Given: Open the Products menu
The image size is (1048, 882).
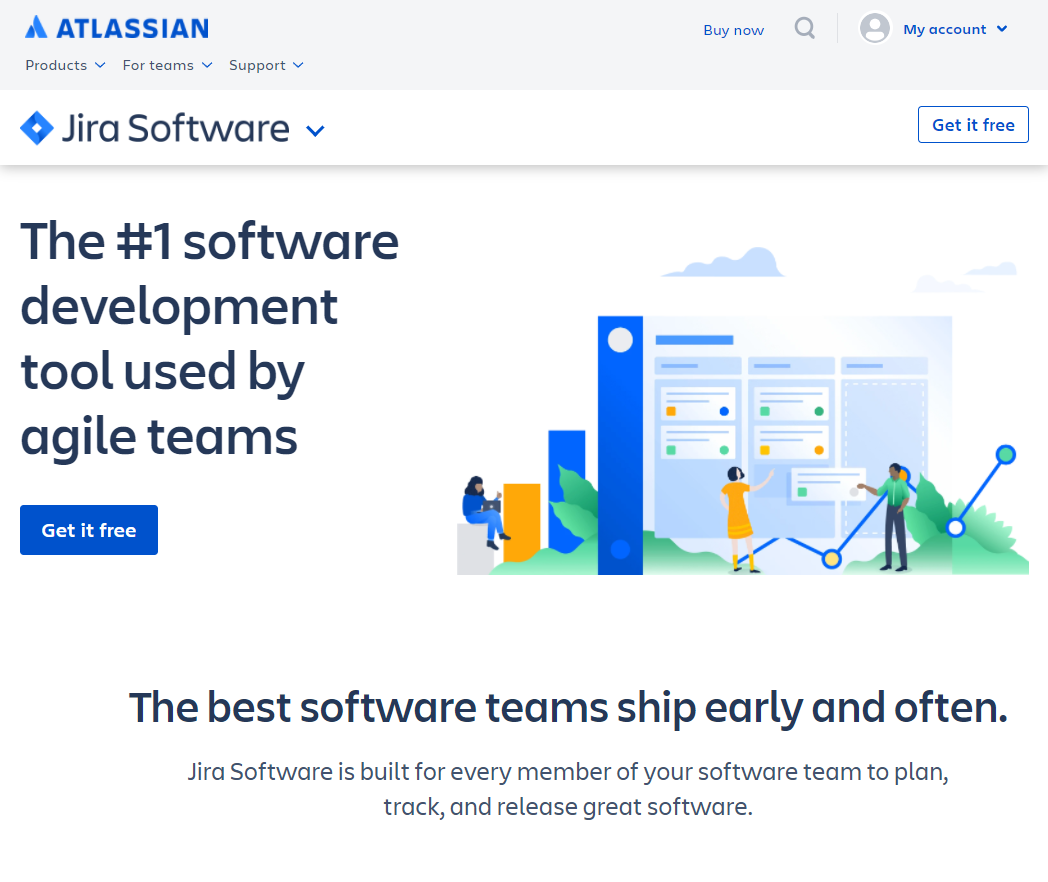Looking at the screenshot, I should point(66,65).
